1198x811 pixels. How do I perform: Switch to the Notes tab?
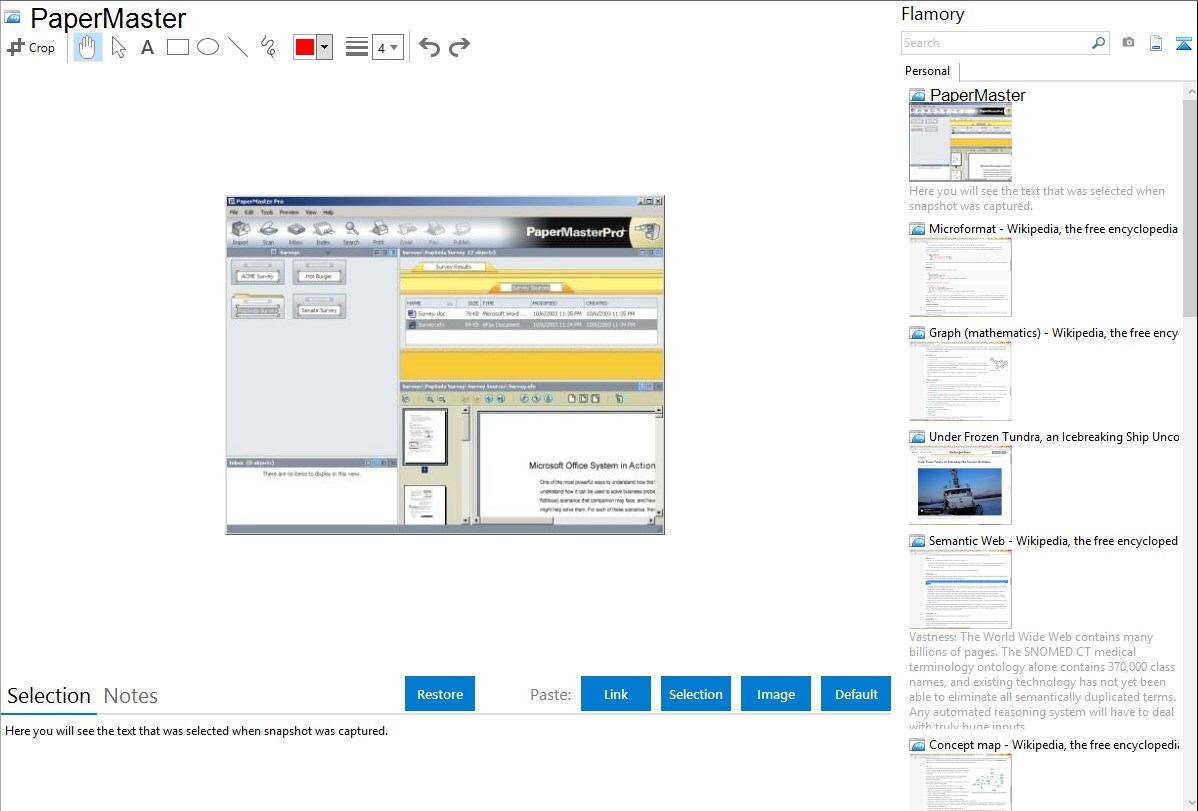coord(131,696)
